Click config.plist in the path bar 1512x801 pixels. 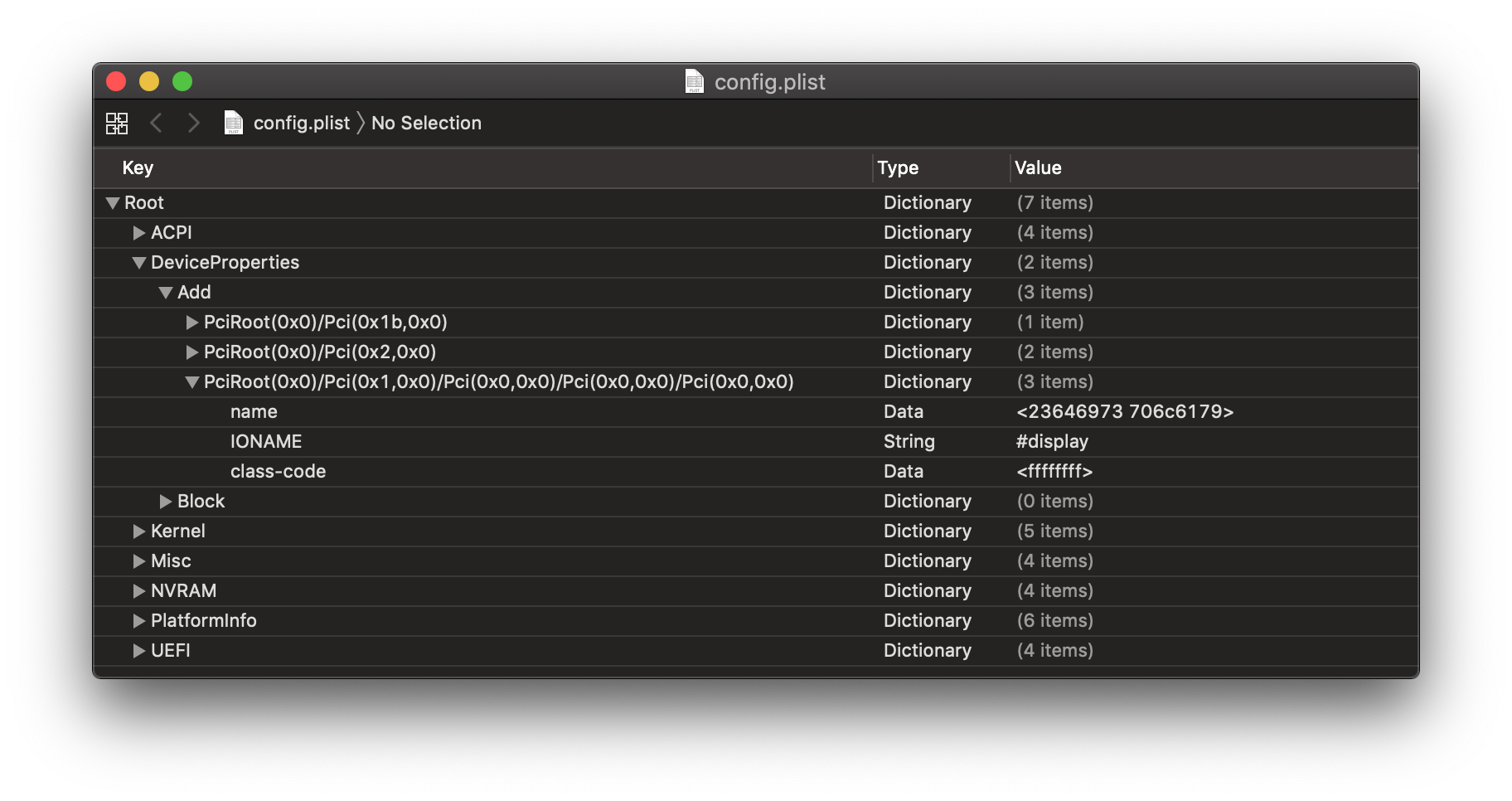coord(302,123)
